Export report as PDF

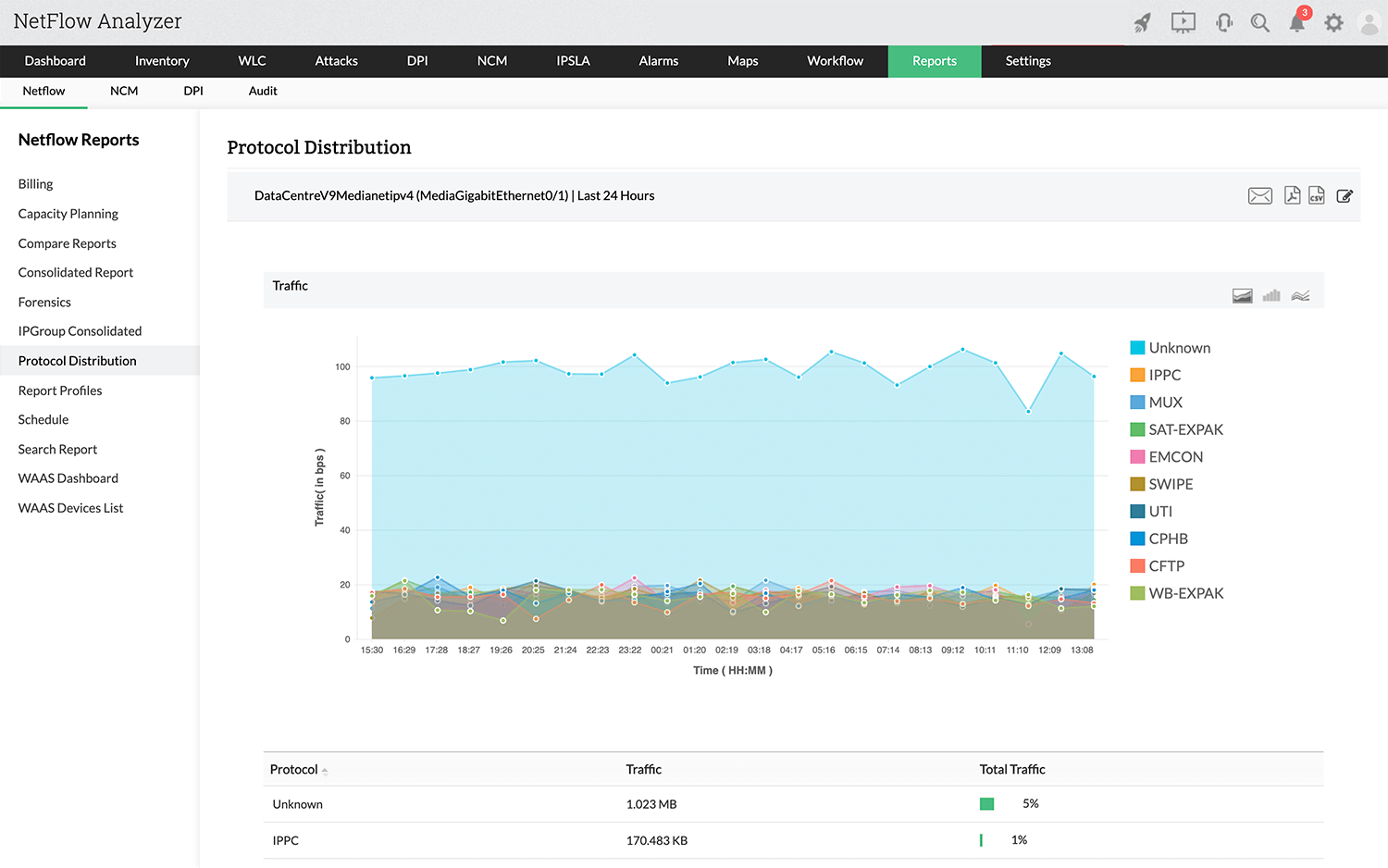point(1292,195)
